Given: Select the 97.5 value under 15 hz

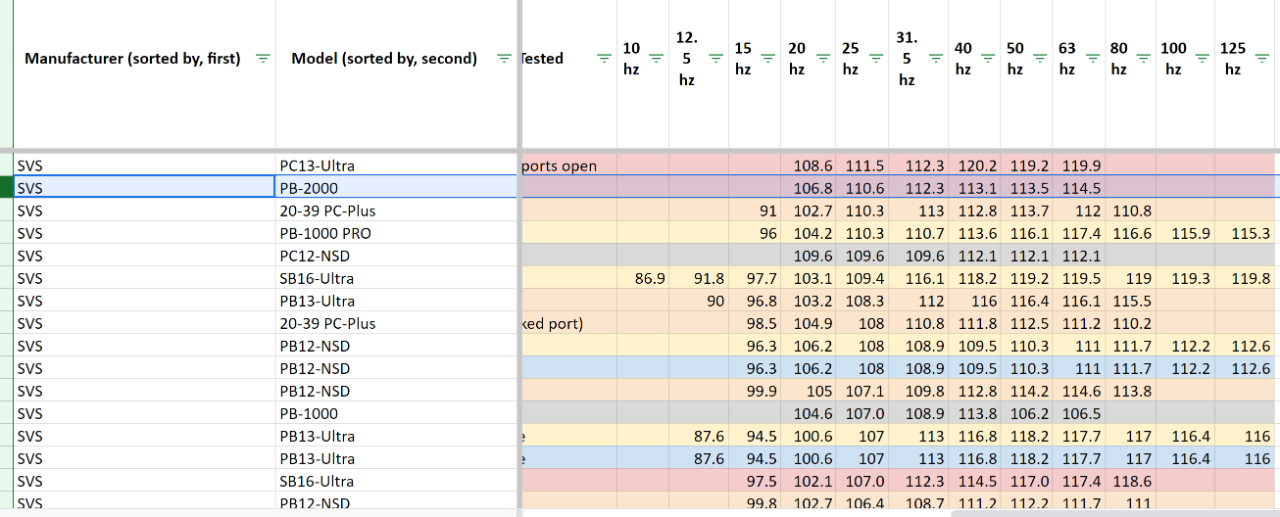Looking at the screenshot, I should [x=755, y=481].
